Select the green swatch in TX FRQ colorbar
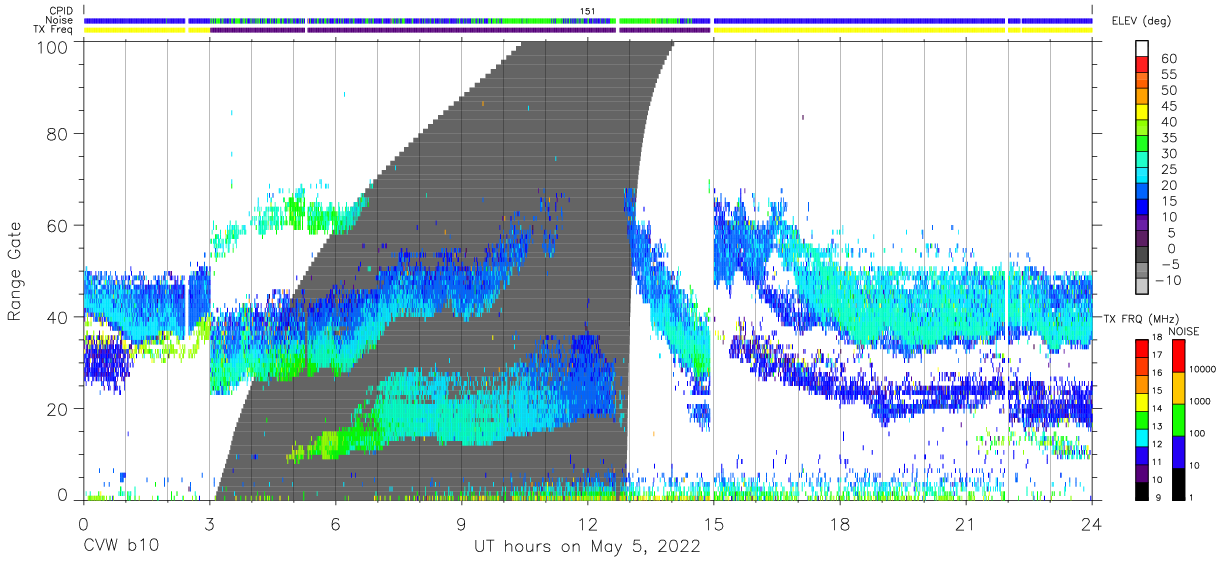Viewport: 1228px width, 567px height. (1141, 419)
